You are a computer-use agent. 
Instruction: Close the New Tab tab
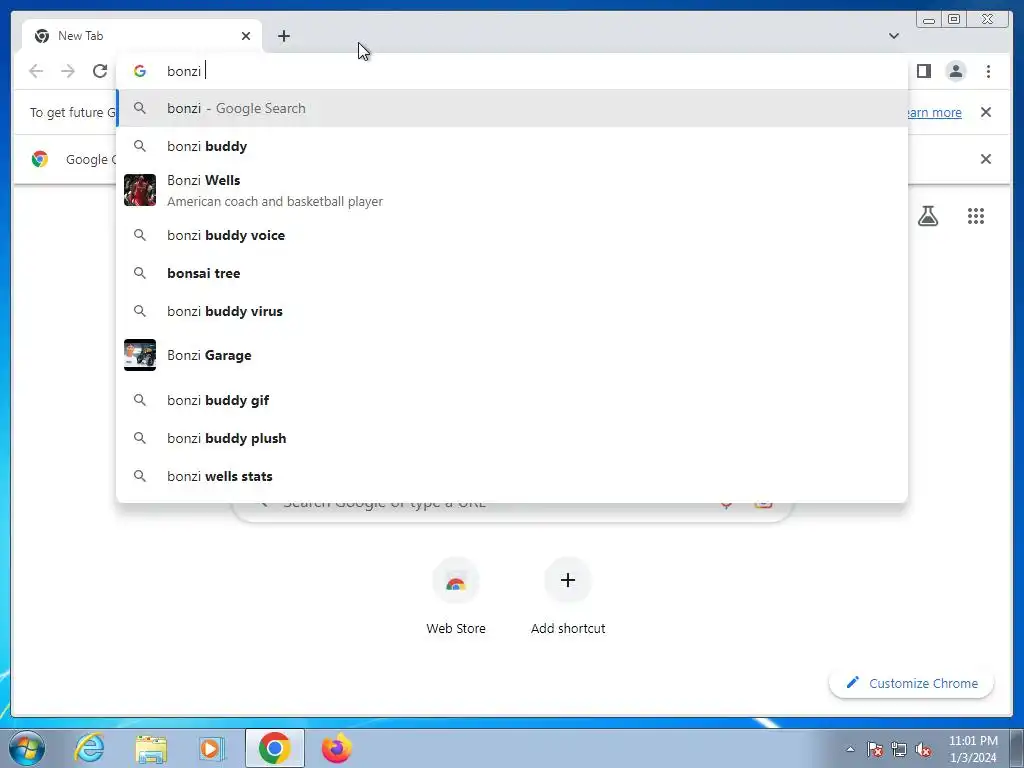coord(246,36)
